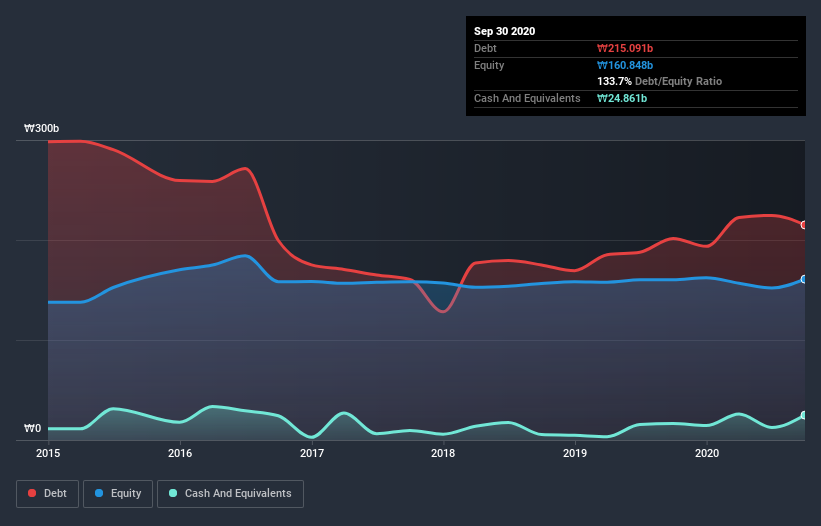The width and height of the screenshot is (821, 526).
Task: Select the blue Equity endpoint marker
Action: (x=804, y=279)
